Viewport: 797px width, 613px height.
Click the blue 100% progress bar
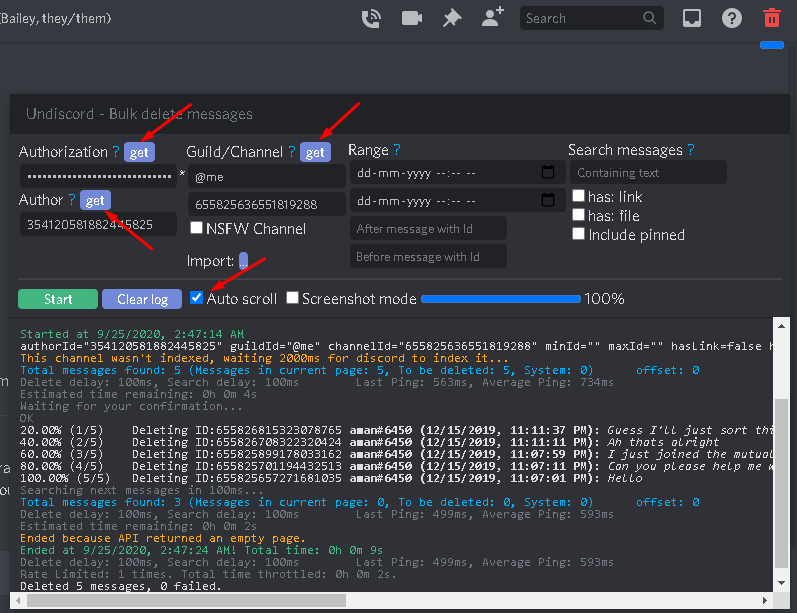click(501, 299)
